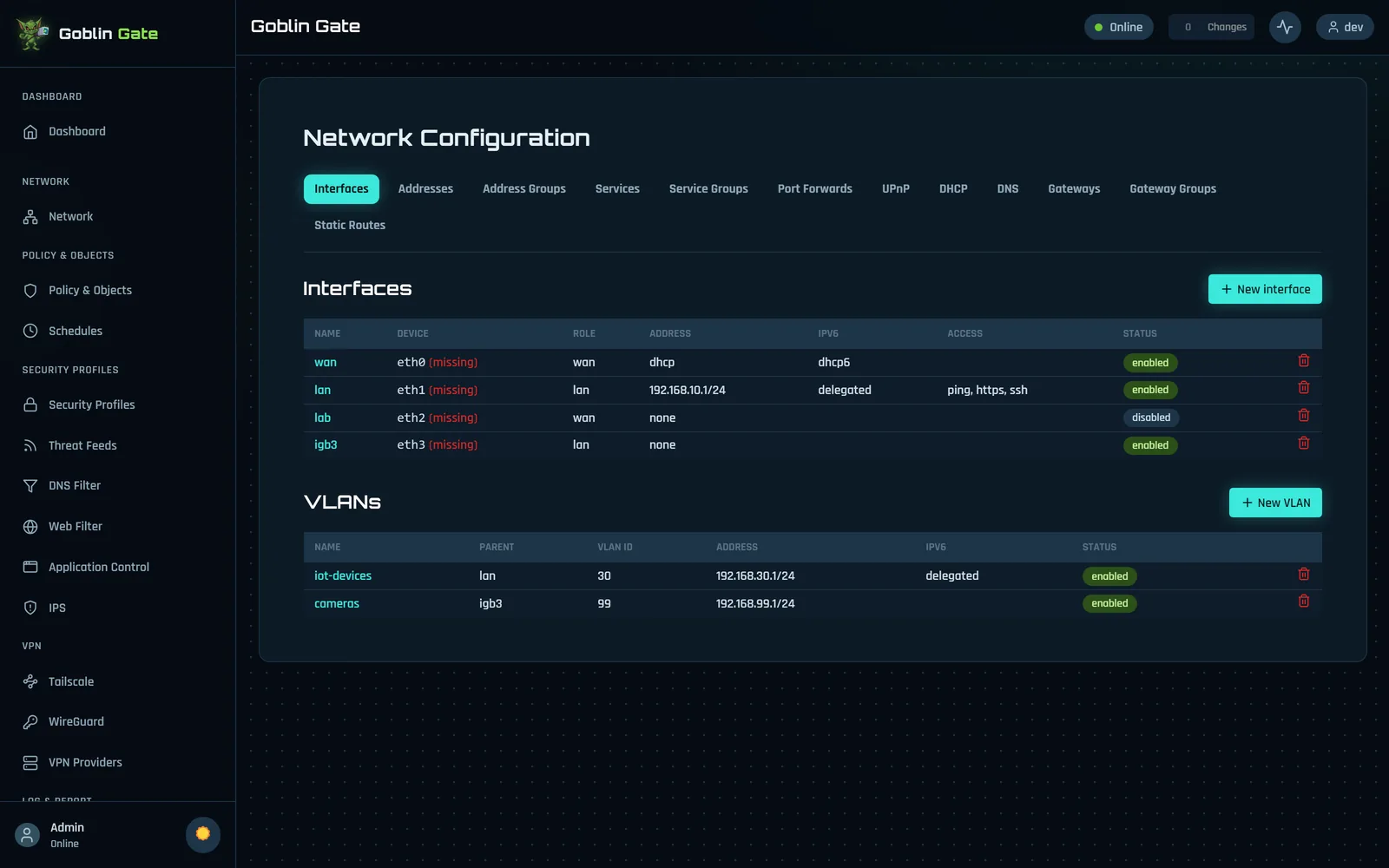
Task: Delete the lab interface row
Action: click(x=1303, y=416)
